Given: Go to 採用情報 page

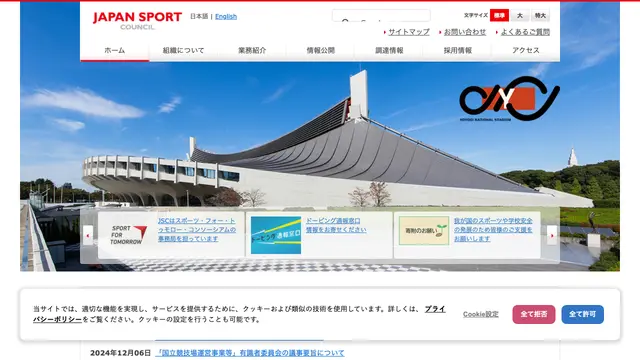Looking at the screenshot, I should pos(458,51).
